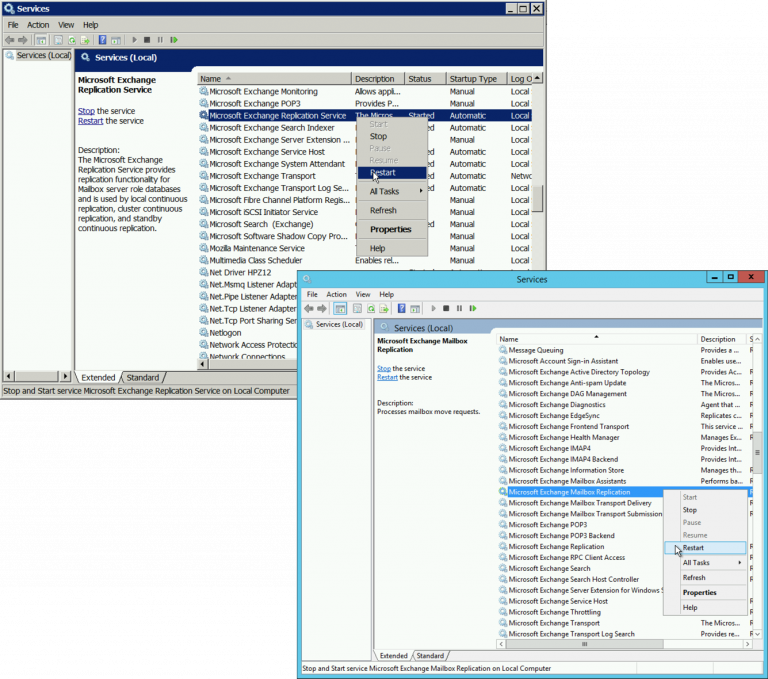Switch to Standard tab in back Services window

tap(143, 378)
